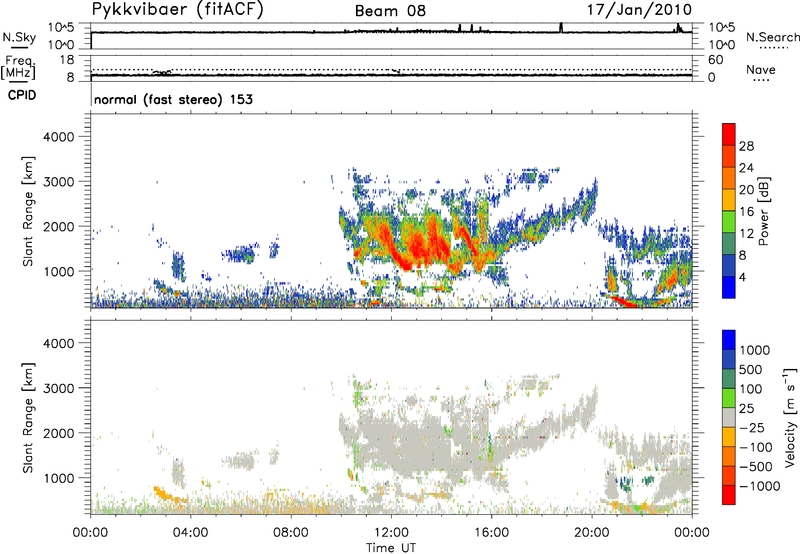Click the '20:00' time axis label

pyautogui.click(x=592, y=533)
